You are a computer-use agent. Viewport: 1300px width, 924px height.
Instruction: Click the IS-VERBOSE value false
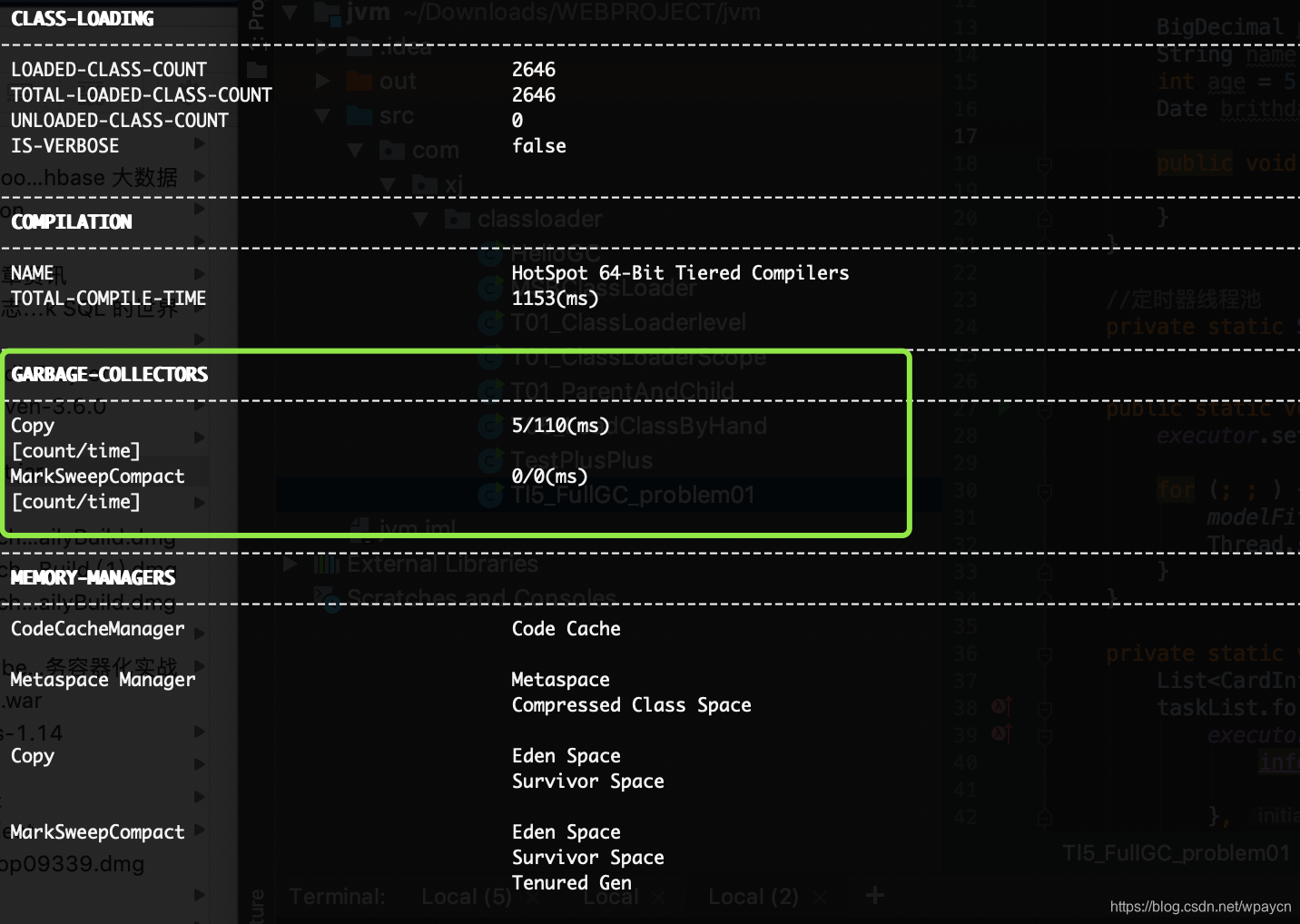(x=539, y=145)
